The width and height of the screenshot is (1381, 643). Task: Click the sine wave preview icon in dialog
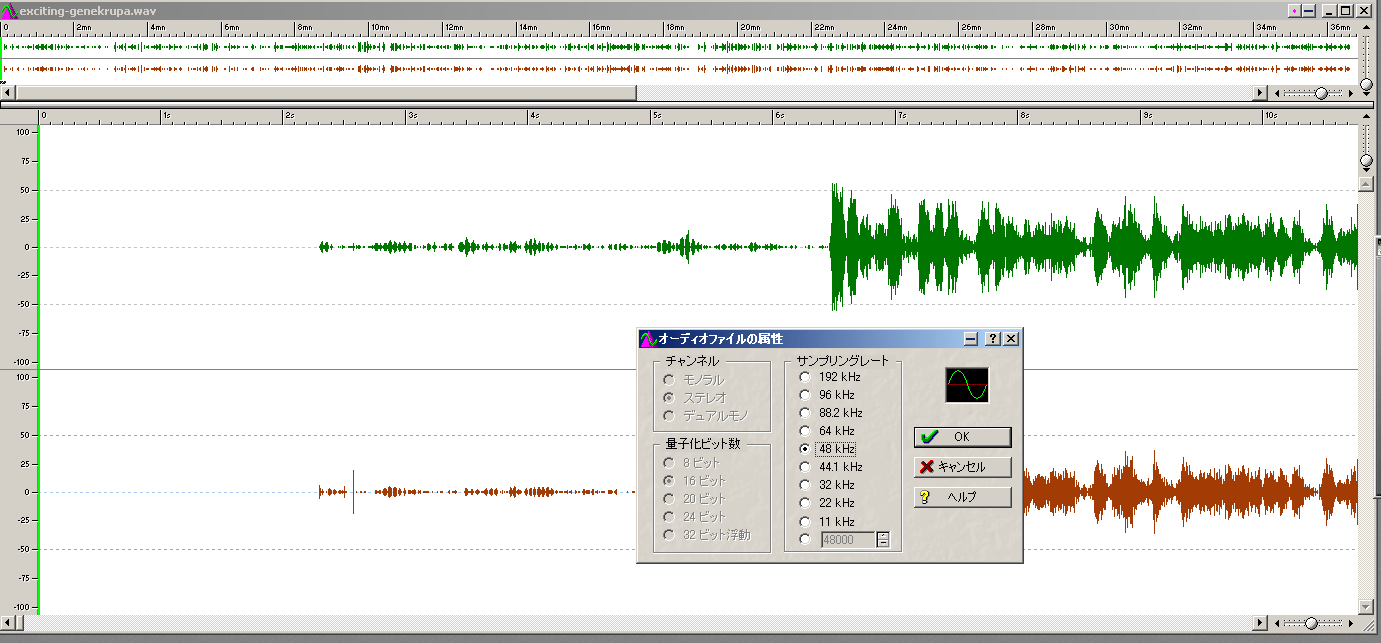pyautogui.click(x=967, y=385)
